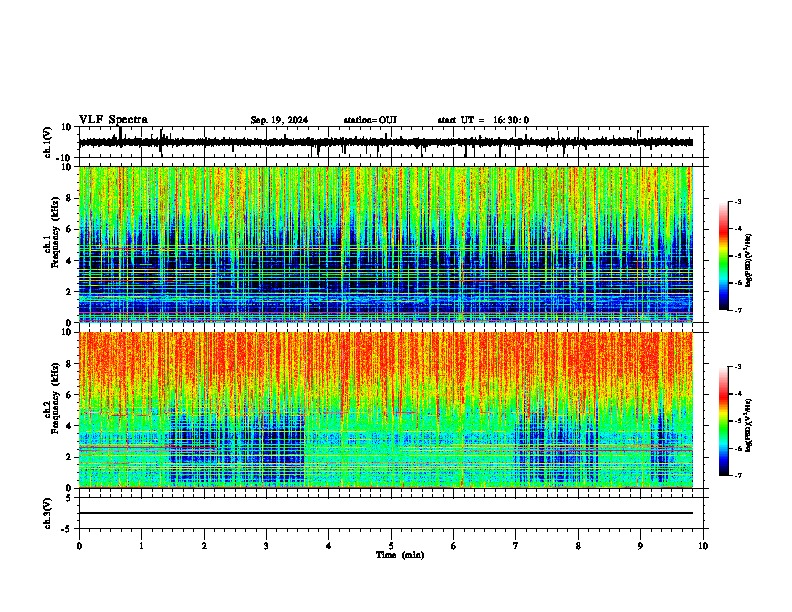Click the time axis tick label 10
This screenshot has width=792, height=612.
click(703, 546)
